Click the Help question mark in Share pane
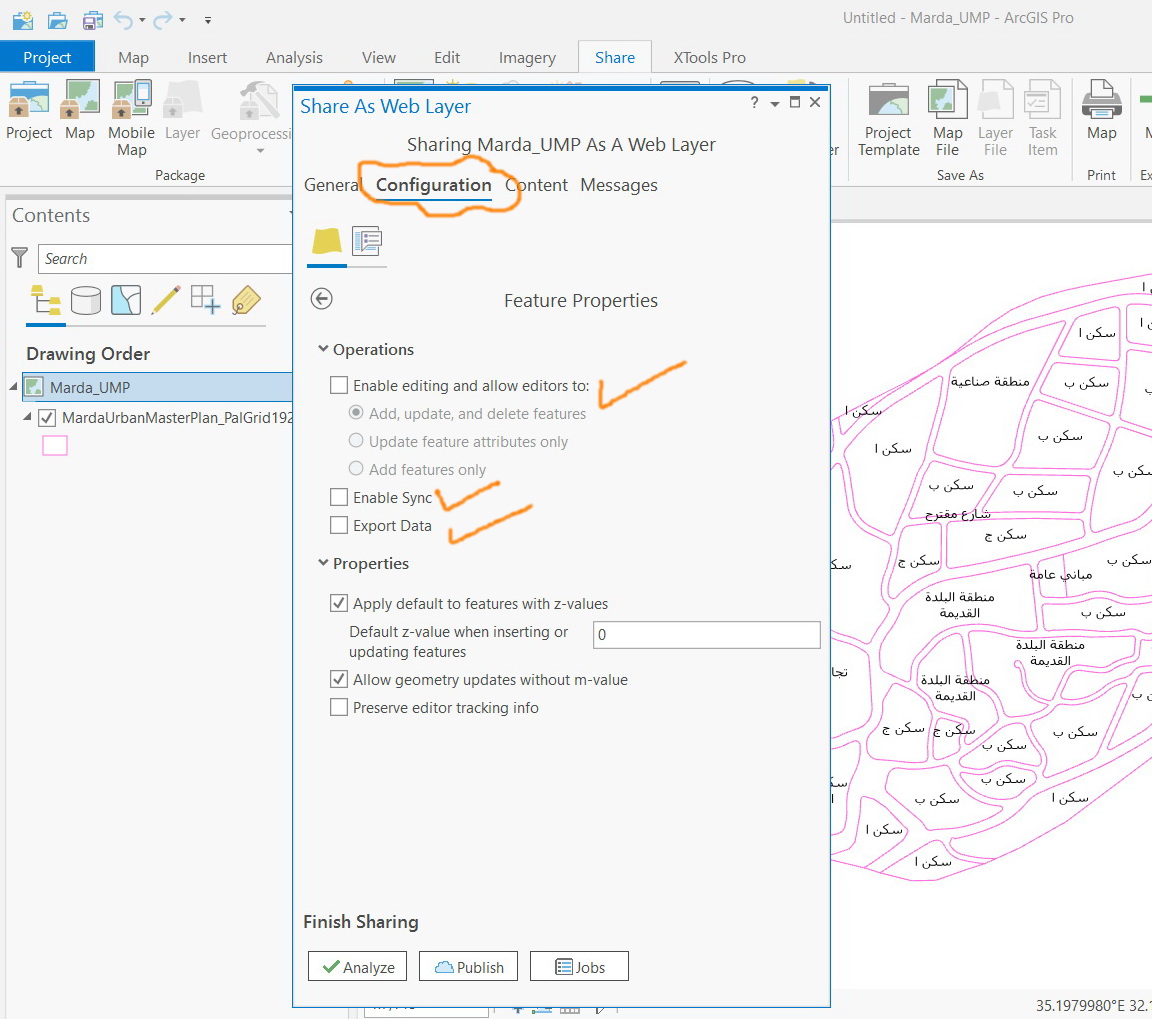Image resolution: width=1152 pixels, height=1019 pixels. click(755, 103)
